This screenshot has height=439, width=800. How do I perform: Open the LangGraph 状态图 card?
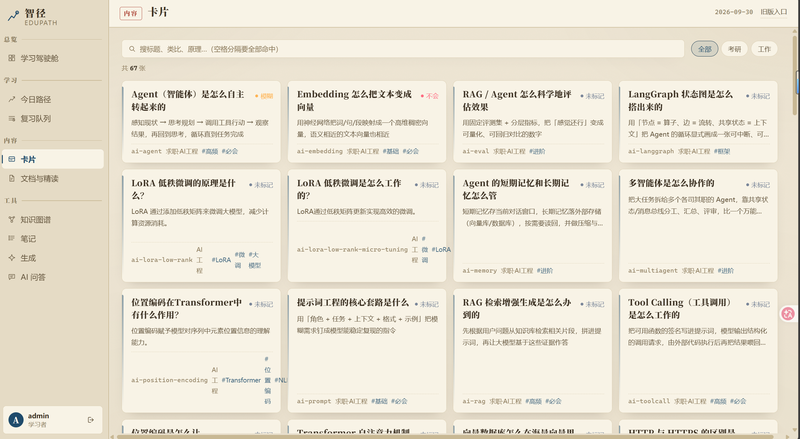click(698, 121)
